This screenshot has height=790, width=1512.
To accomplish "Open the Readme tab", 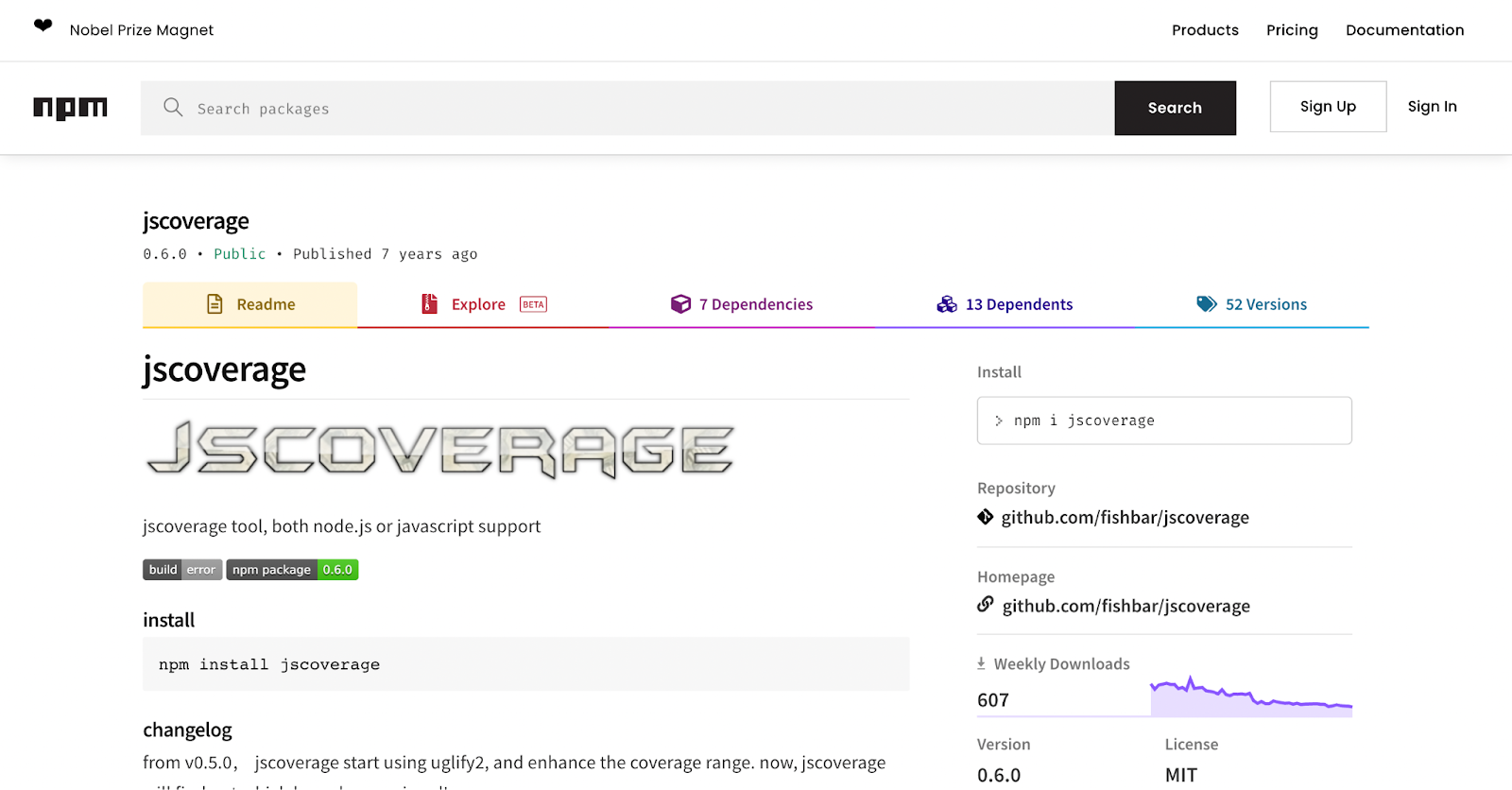I will click(x=249, y=304).
